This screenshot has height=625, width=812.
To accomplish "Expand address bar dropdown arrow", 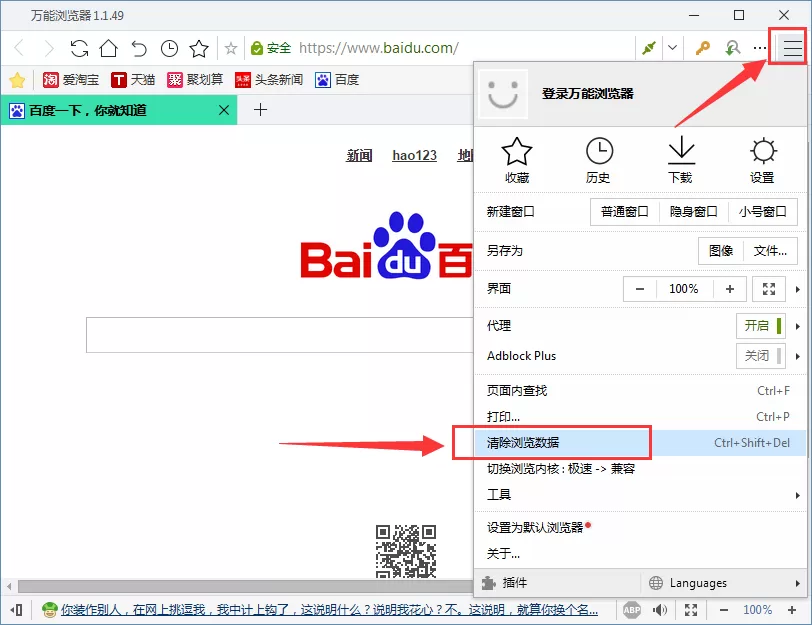I will pos(672,48).
